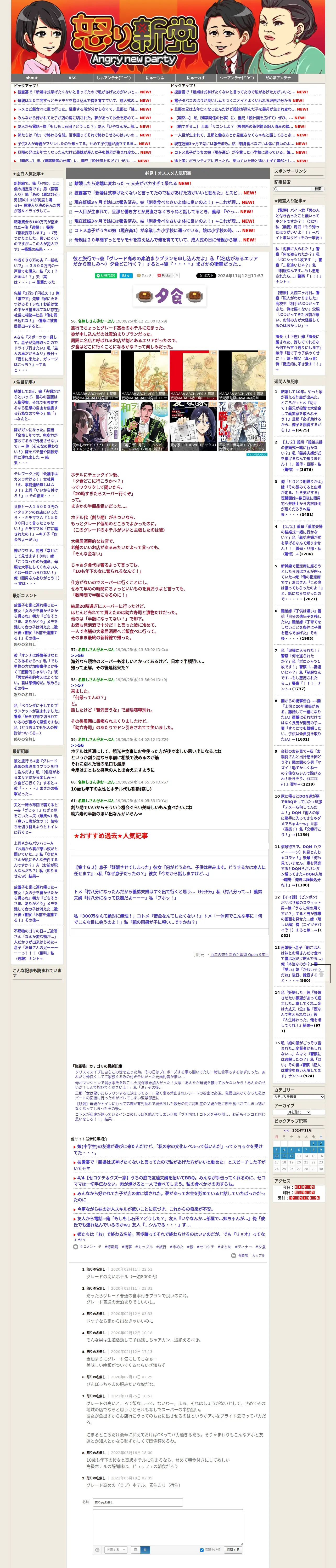
Task: Click the こんな記事も読まれています heading
Action: (x=37, y=973)
